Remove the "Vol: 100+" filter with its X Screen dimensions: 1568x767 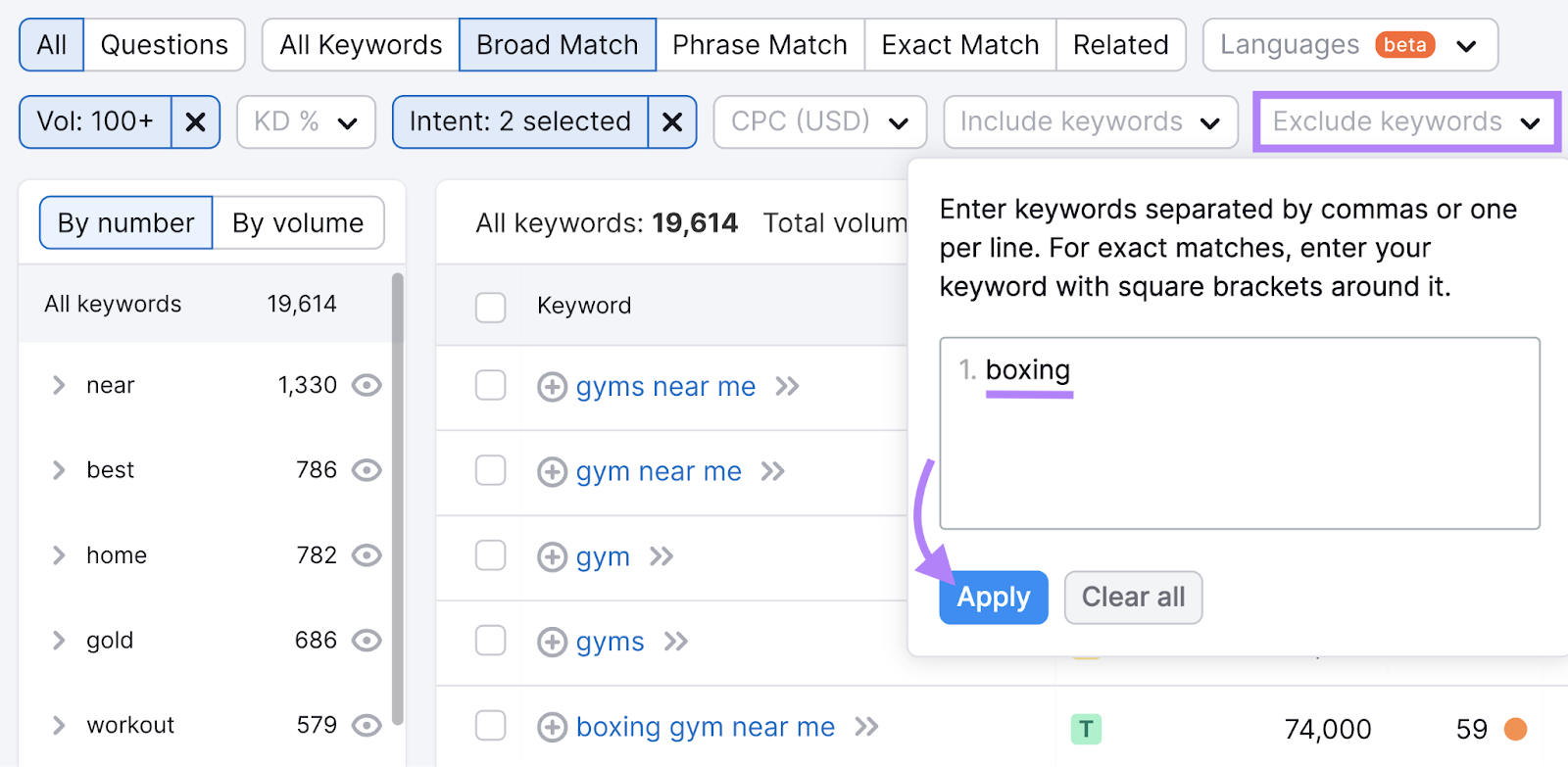pos(195,121)
